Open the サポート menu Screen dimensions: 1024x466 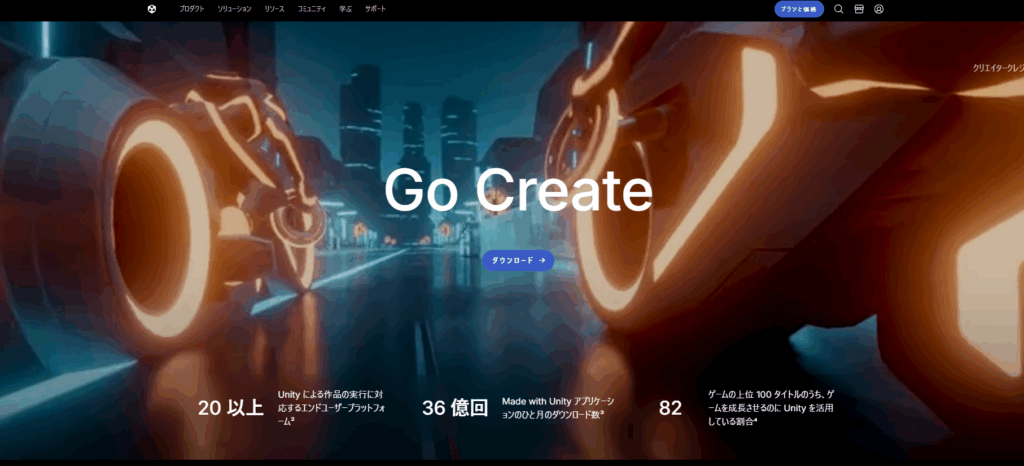pyautogui.click(x=376, y=9)
